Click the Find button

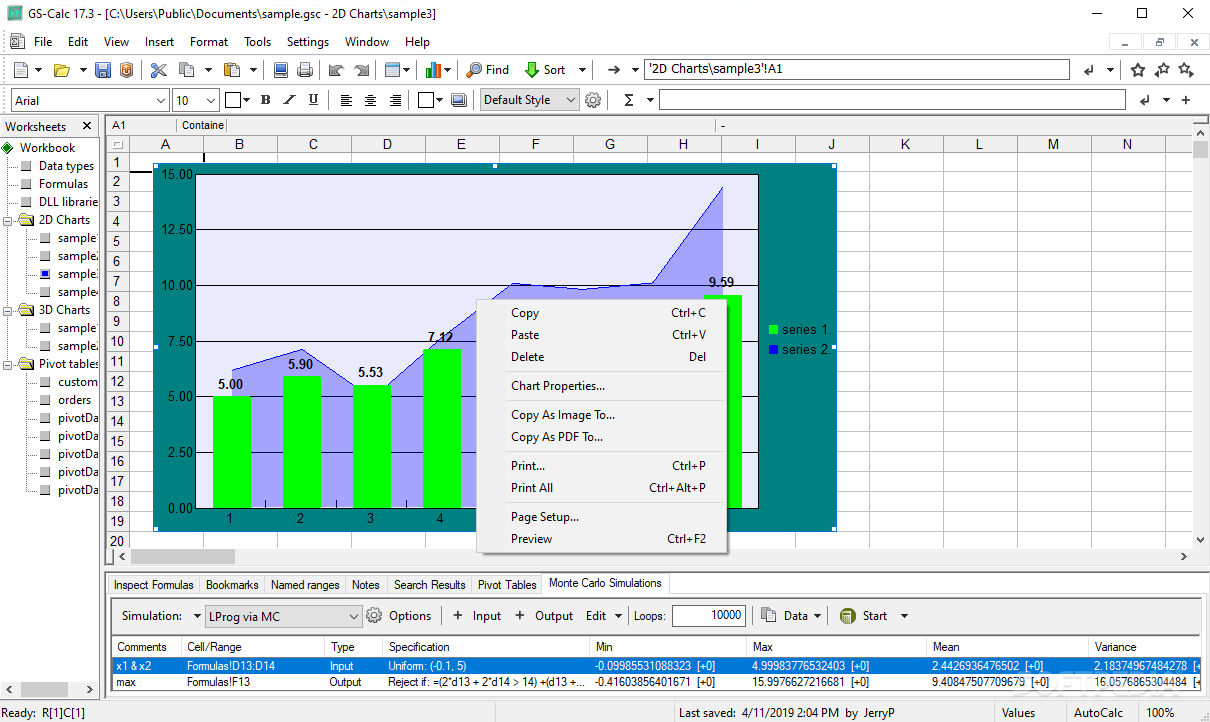[488, 70]
